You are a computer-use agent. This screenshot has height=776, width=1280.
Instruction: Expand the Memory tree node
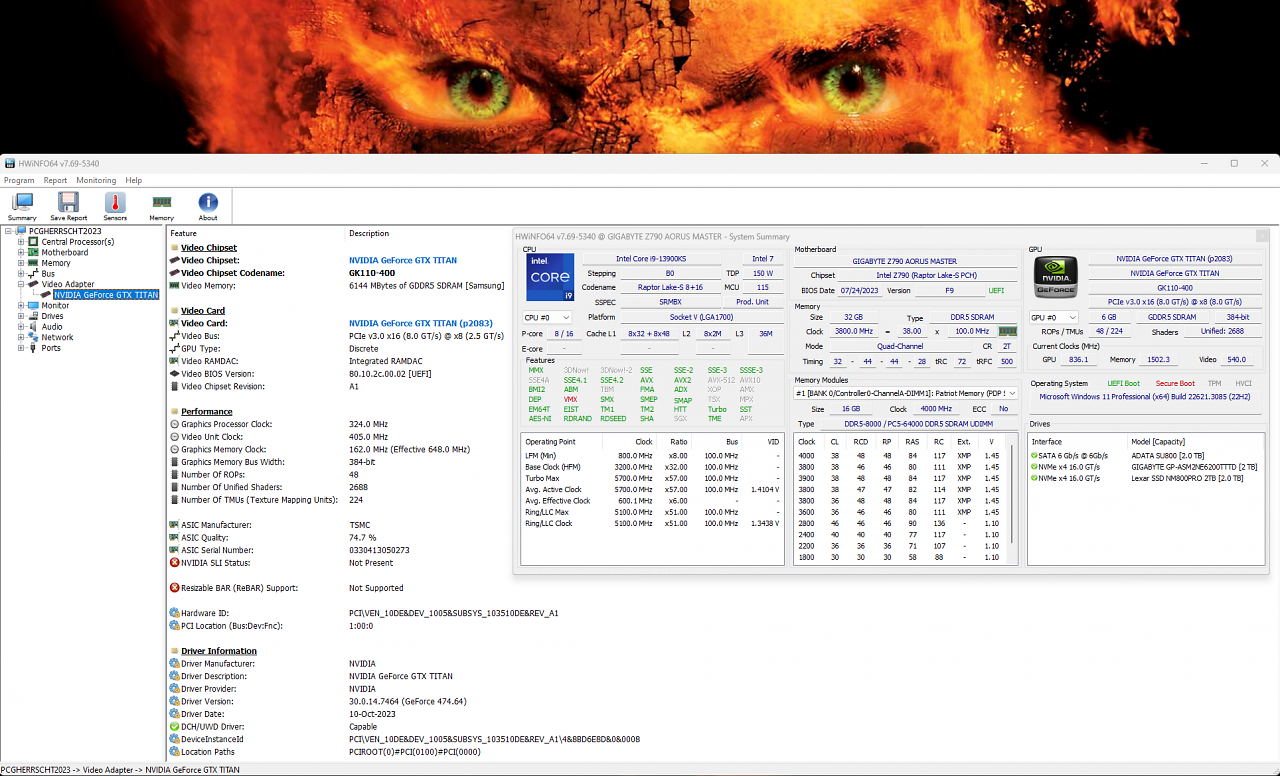(x=20, y=263)
